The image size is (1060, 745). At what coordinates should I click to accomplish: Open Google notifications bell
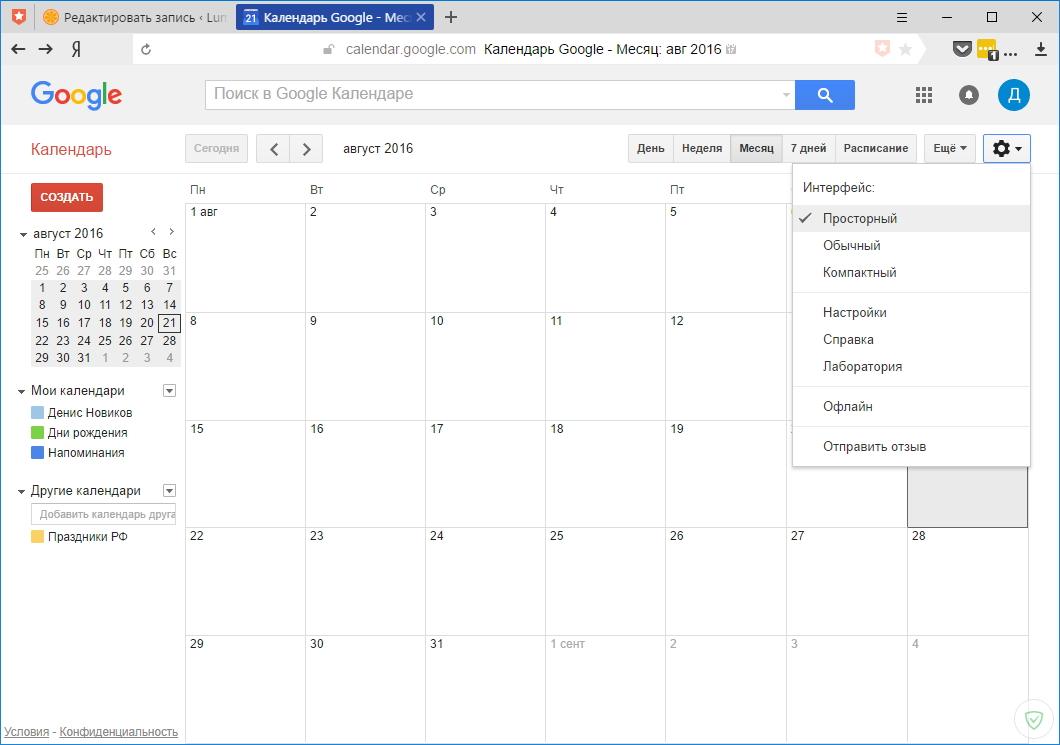pos(968,95)
